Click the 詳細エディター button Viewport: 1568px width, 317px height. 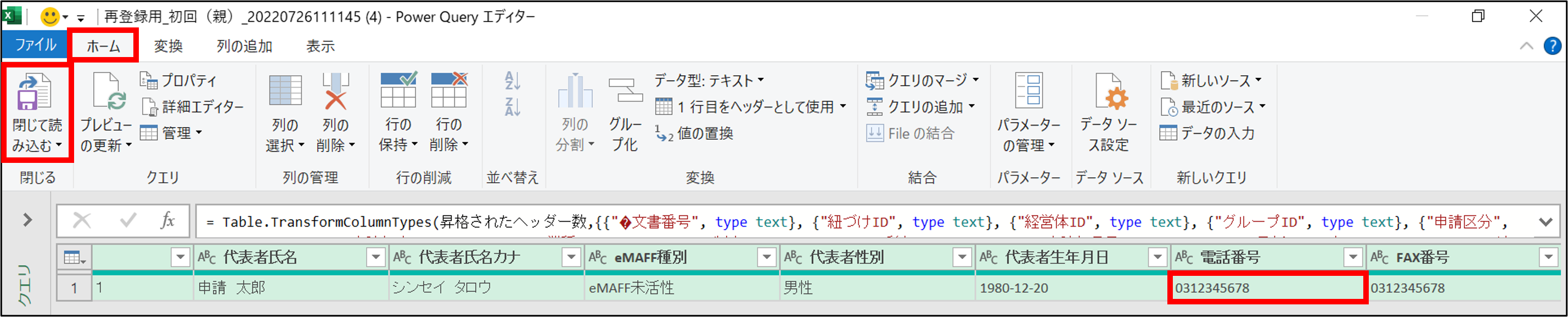pos(194,107)
